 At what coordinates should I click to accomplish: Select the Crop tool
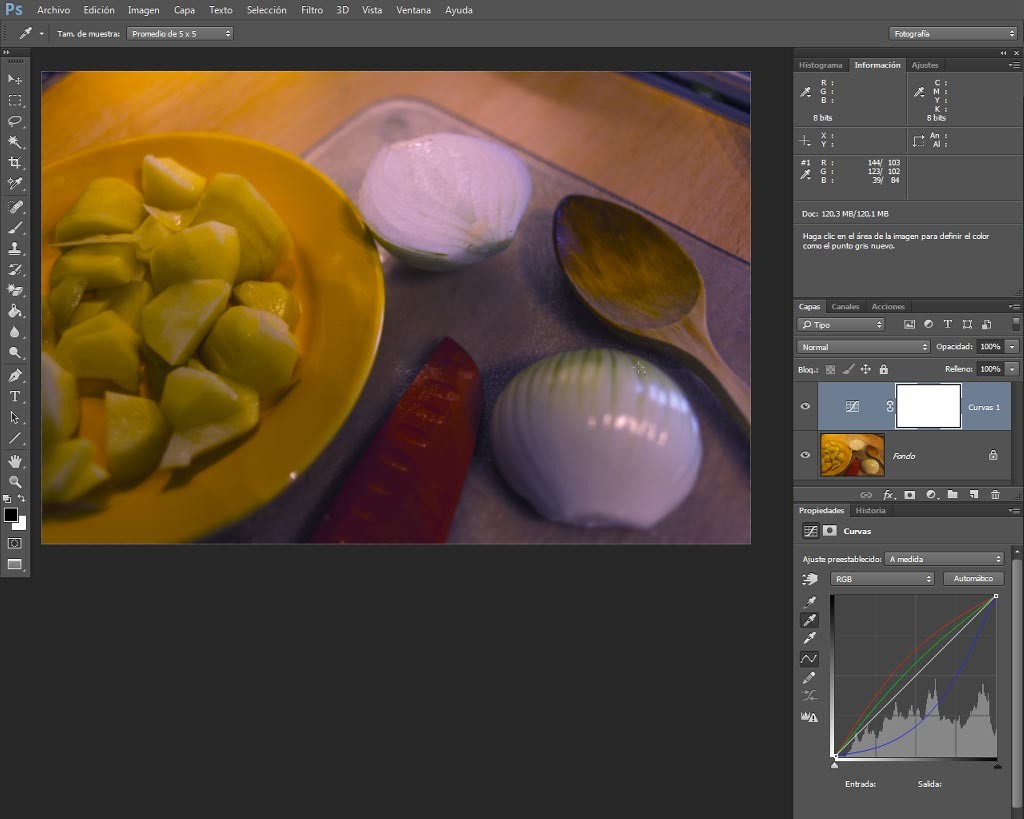(x=14, y=163)
